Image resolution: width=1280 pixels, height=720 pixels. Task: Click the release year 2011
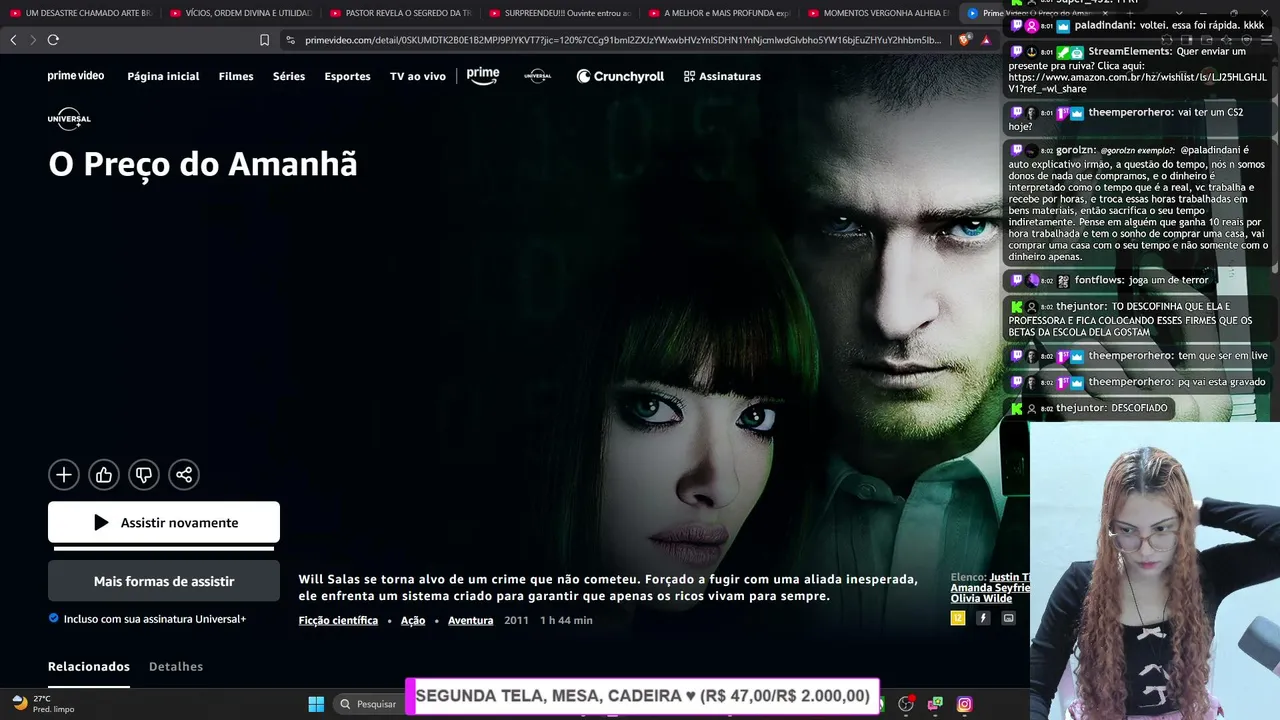[516, 620]
